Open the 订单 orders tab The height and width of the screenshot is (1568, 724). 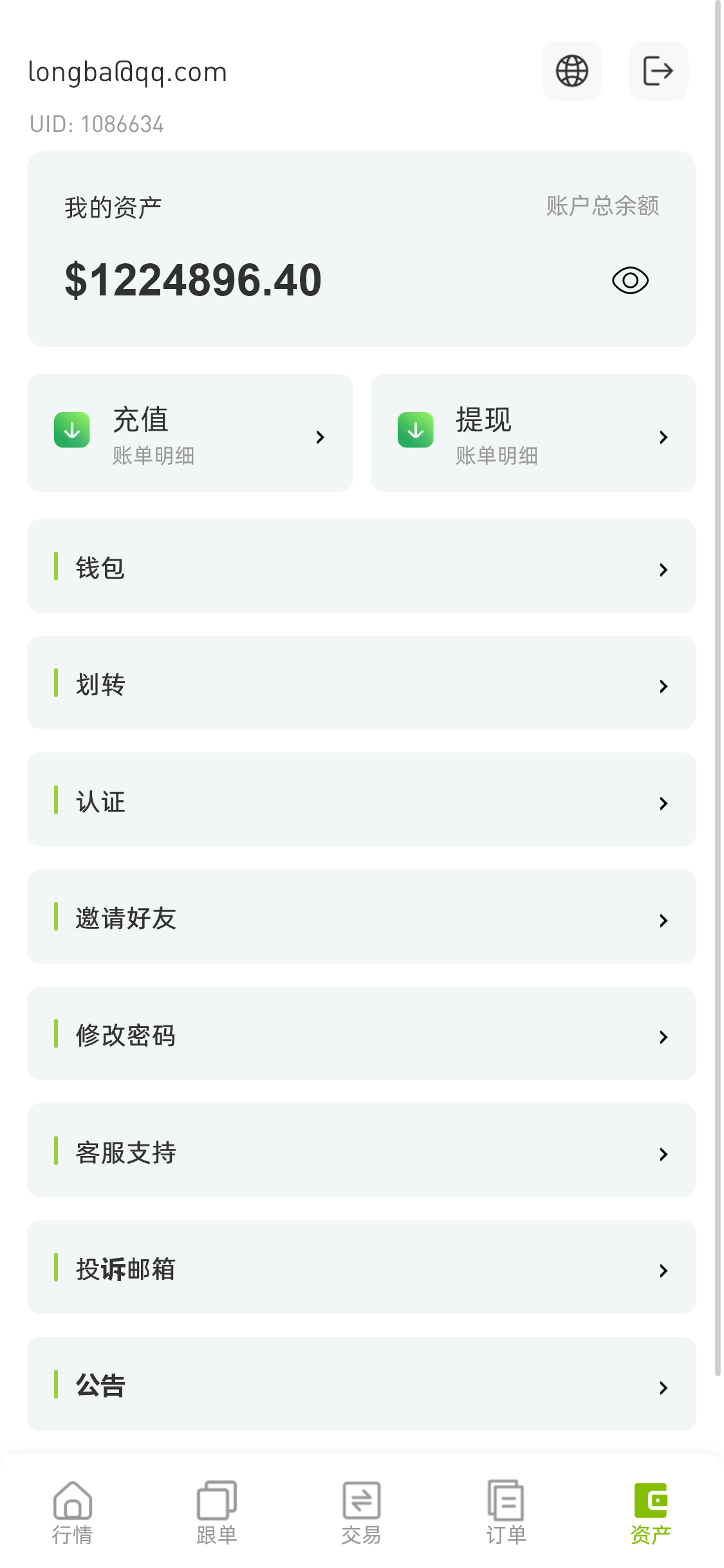click(x=506, y=1513)
